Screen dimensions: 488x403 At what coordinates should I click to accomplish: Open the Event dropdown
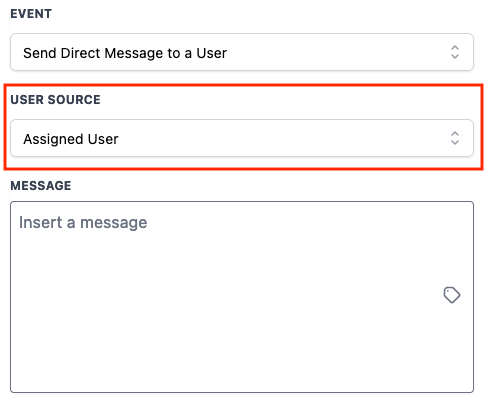tap(242, 52)
